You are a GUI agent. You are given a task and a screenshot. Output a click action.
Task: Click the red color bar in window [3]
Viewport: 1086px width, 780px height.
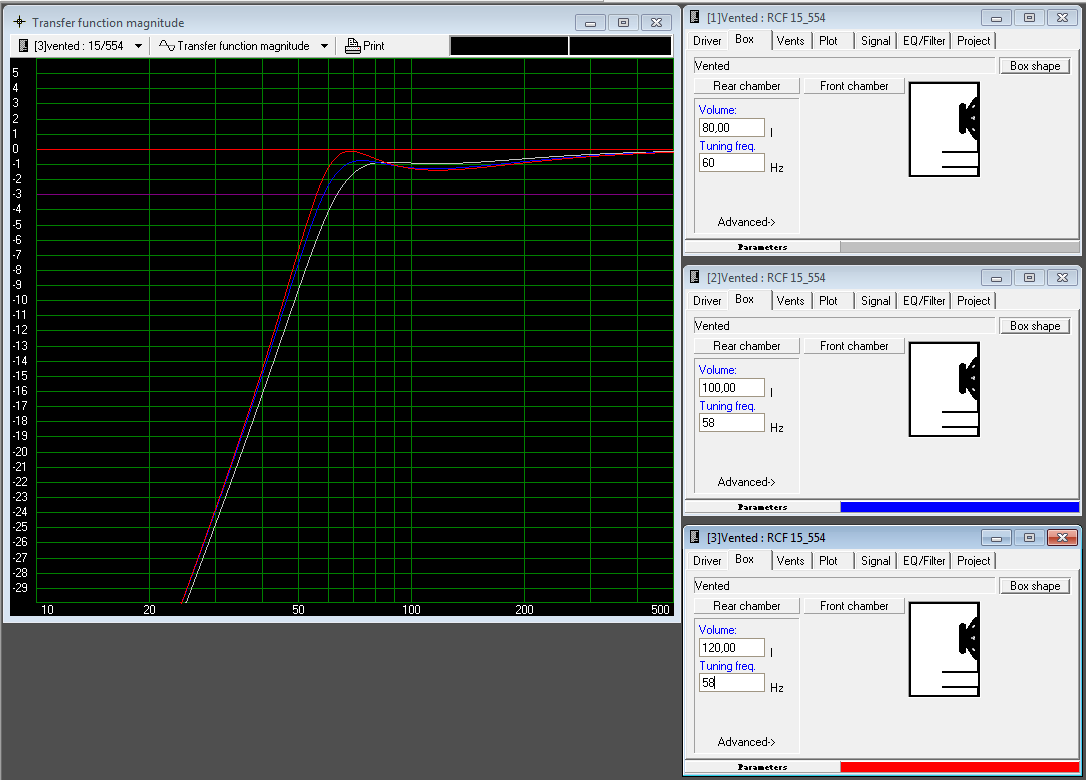point(959,766)
